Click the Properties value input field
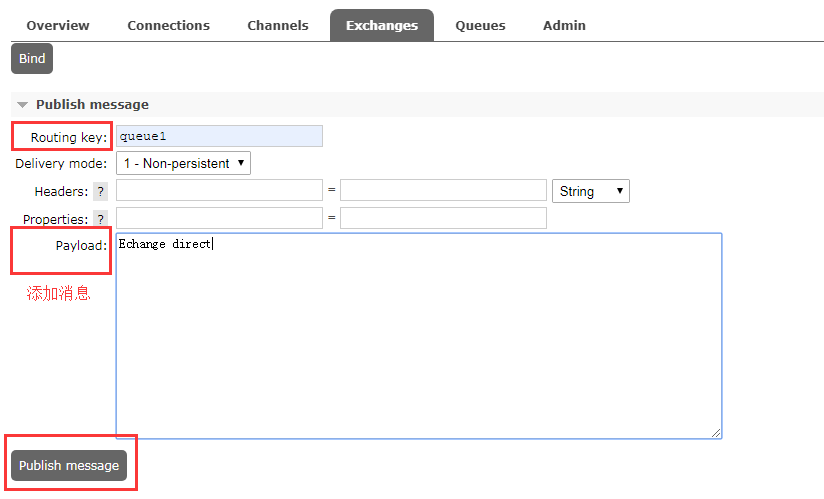The width and height of the screenshot is (824, 499). [443, 218]
